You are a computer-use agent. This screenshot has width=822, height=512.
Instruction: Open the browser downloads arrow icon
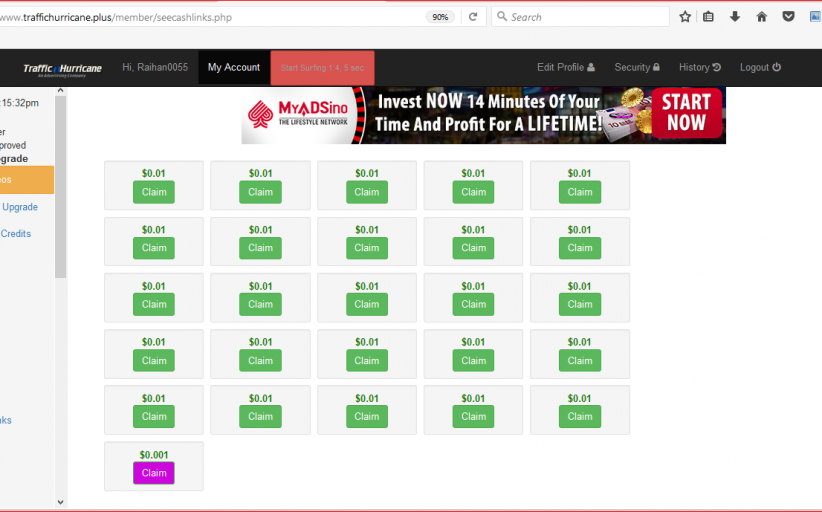tap(735, 17)
